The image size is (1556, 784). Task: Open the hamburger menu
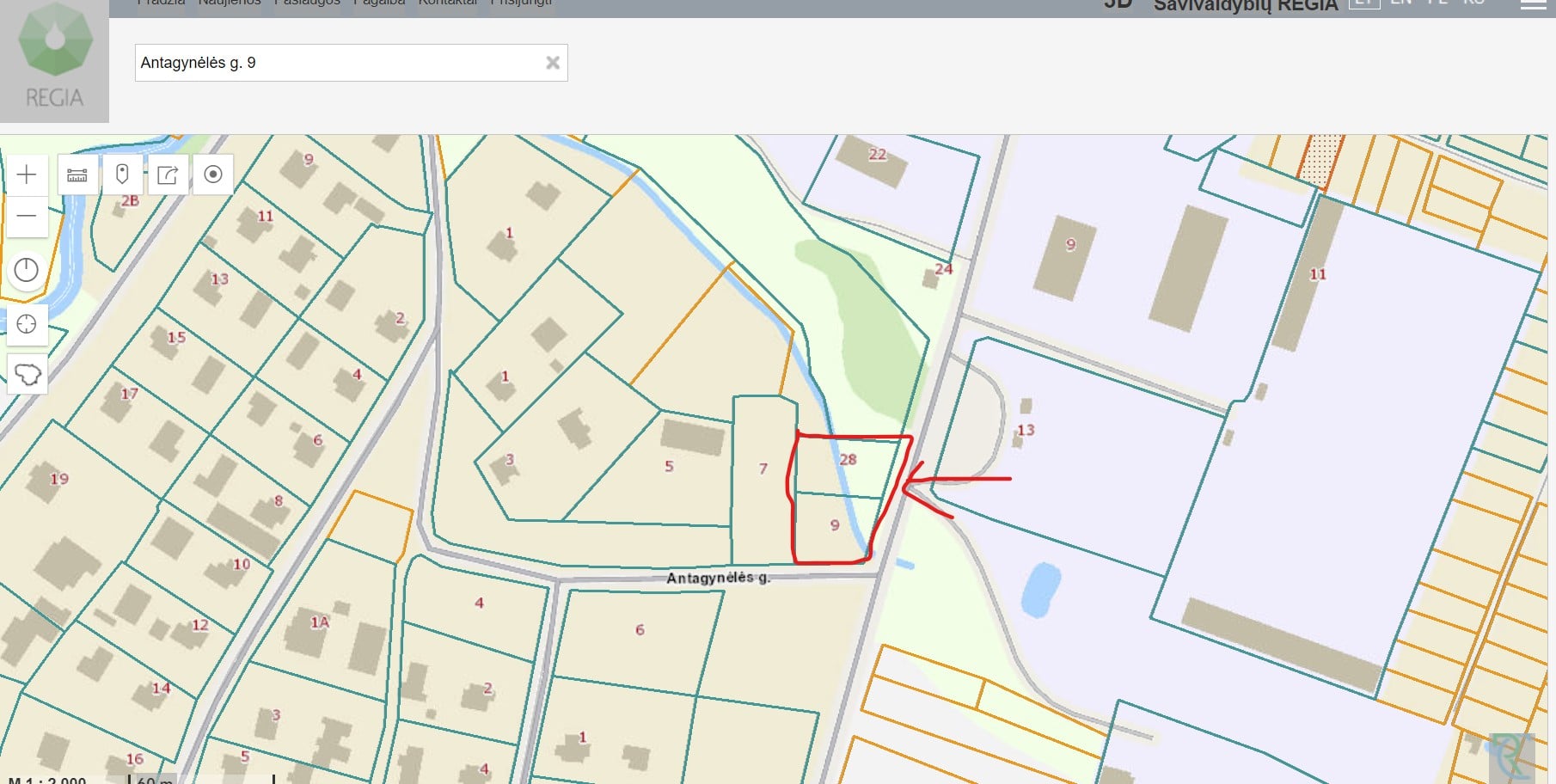click(x=1533, y=3)
